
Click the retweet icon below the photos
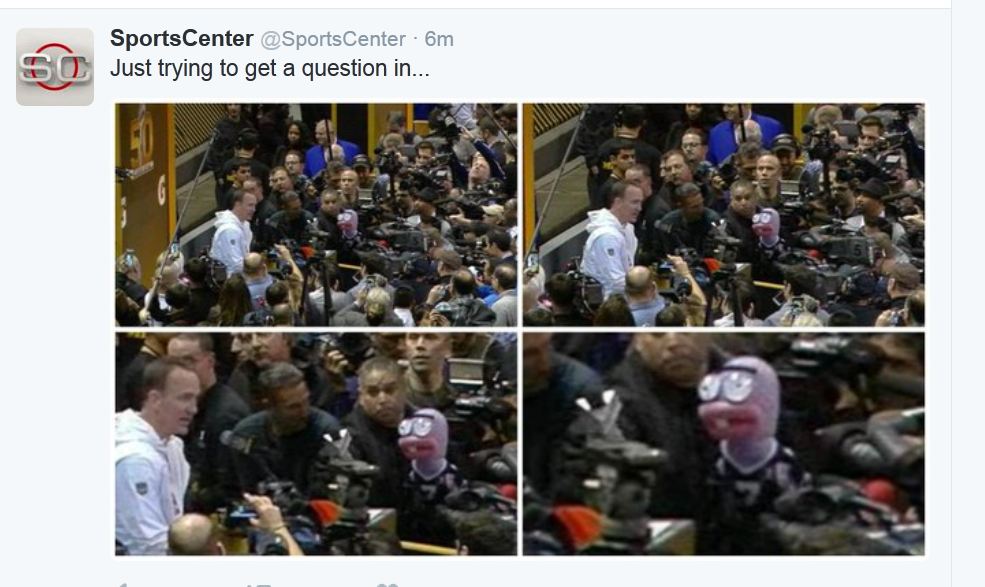click(x=258, y=584)
